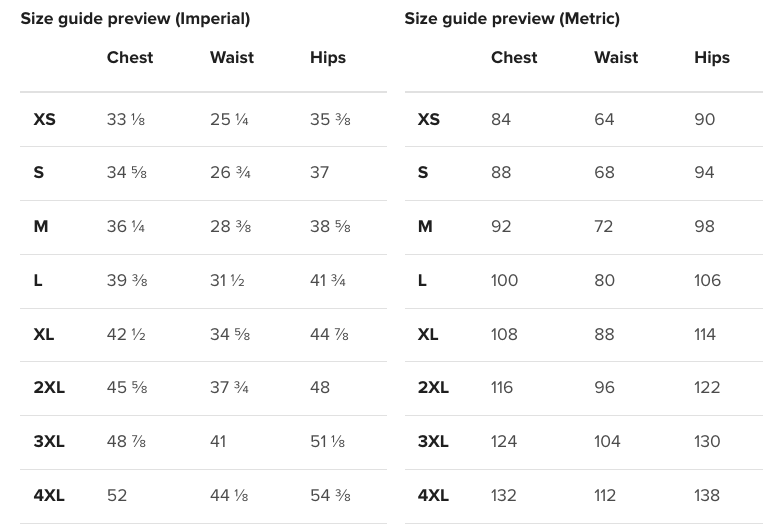Select the Hips column header in Metric table
The width and height of the screenshot is (763, 526).
pos(712,58)
